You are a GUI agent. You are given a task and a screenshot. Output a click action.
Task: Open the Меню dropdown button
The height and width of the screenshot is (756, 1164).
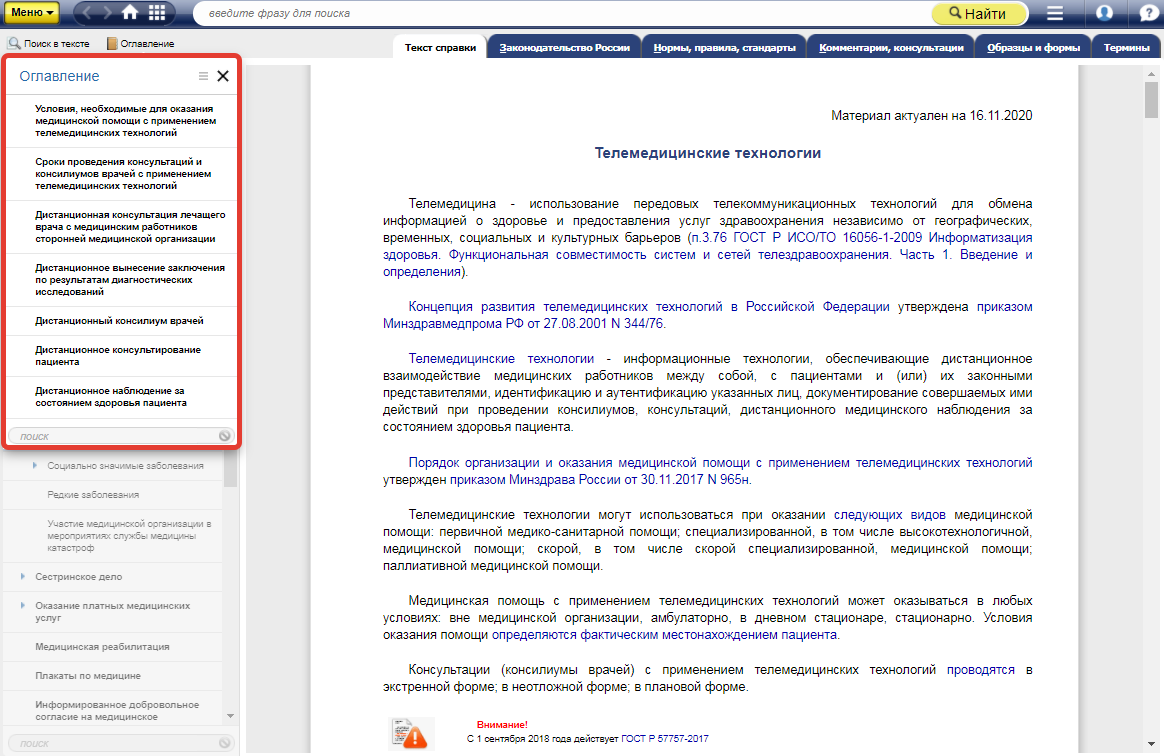tap(35, 13)
